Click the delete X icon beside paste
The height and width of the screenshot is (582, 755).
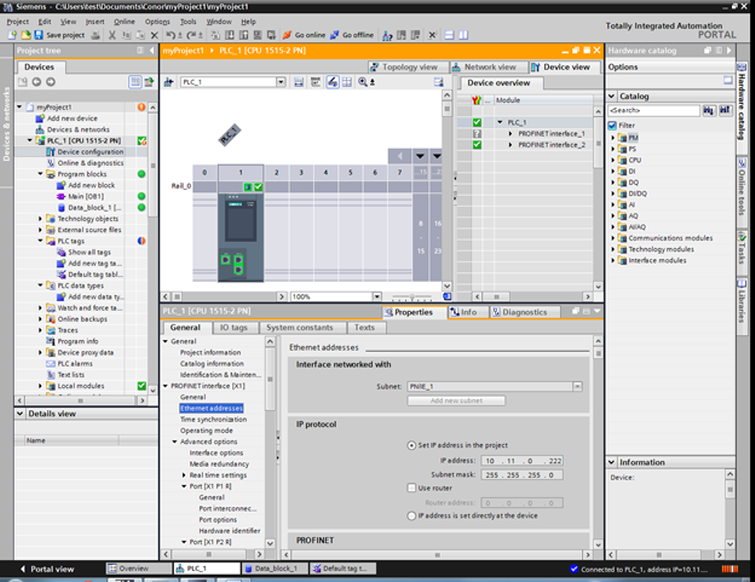[x=154, y=35]
